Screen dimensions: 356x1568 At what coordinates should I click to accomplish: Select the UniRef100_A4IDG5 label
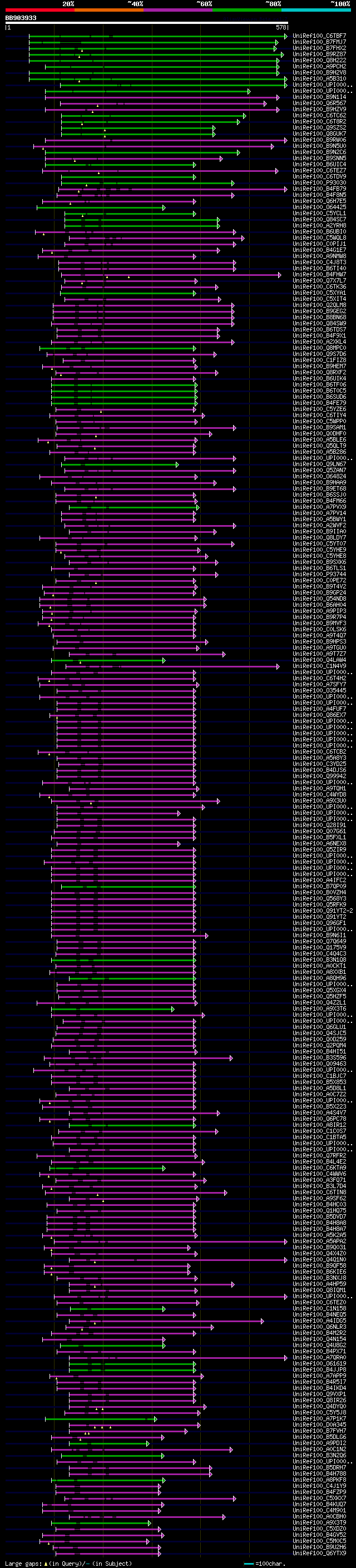point(319,1321)
